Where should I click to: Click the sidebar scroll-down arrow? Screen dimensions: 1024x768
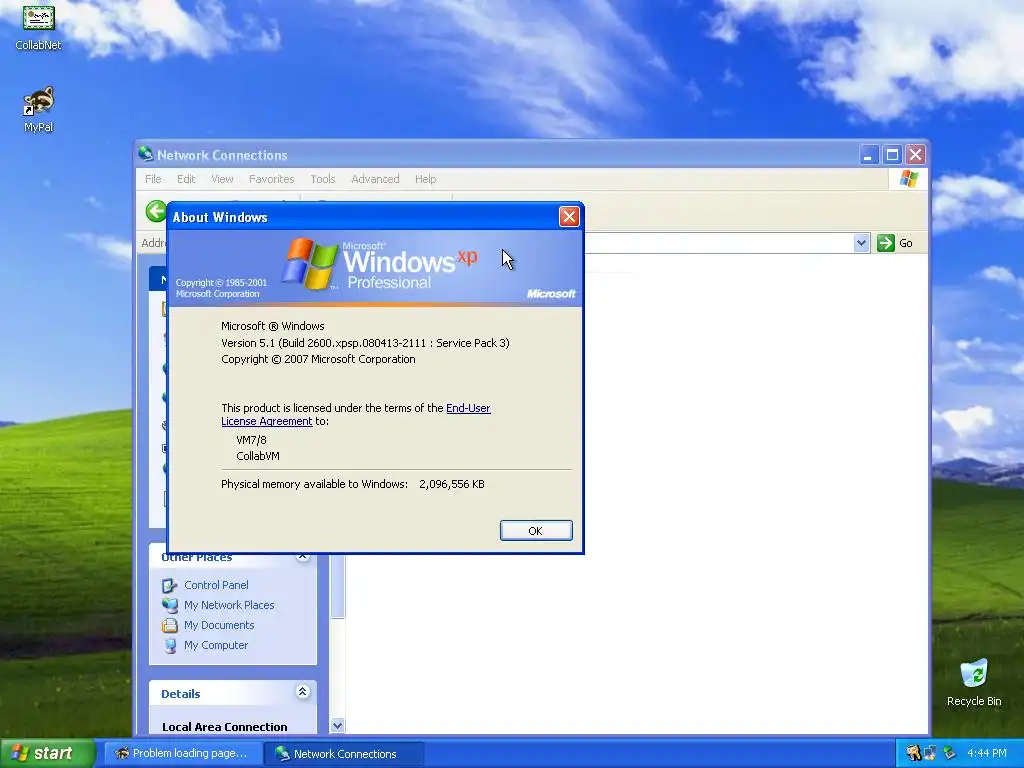338,725
